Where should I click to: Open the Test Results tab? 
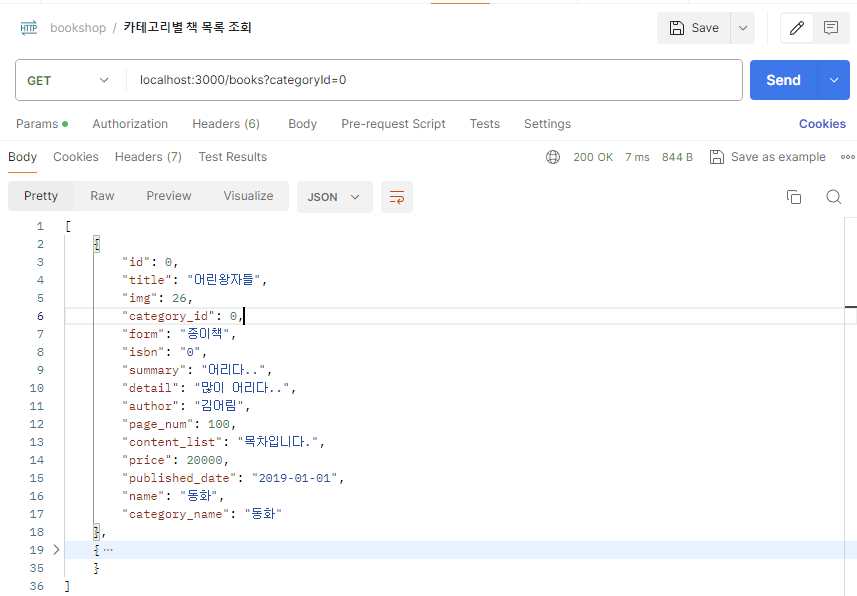pos(233,157)
